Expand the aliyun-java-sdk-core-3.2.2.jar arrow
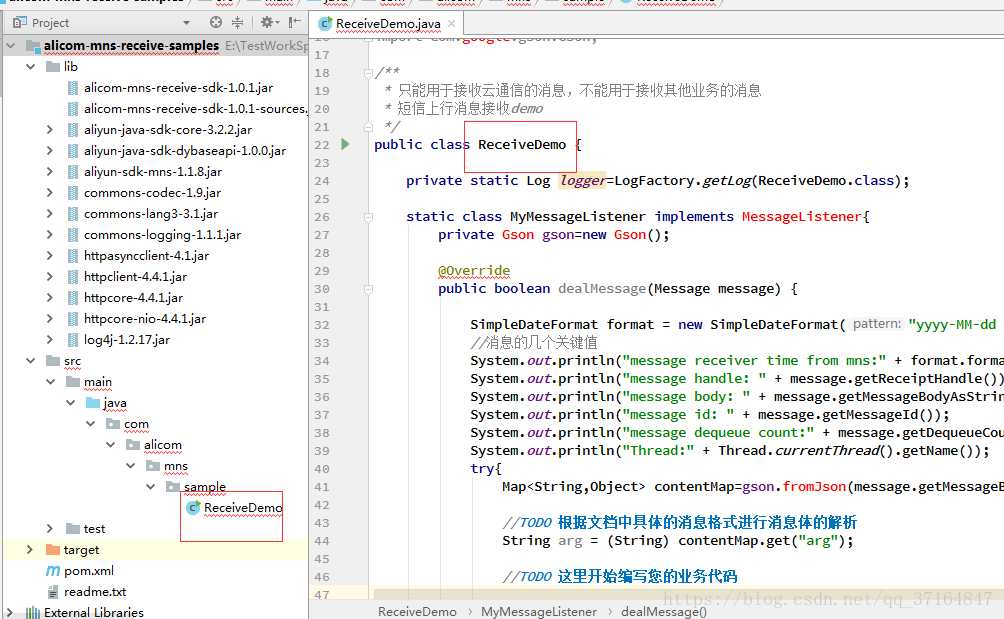Image resolution: width=1004 pixels, height=619 pixels. (50, 129)
